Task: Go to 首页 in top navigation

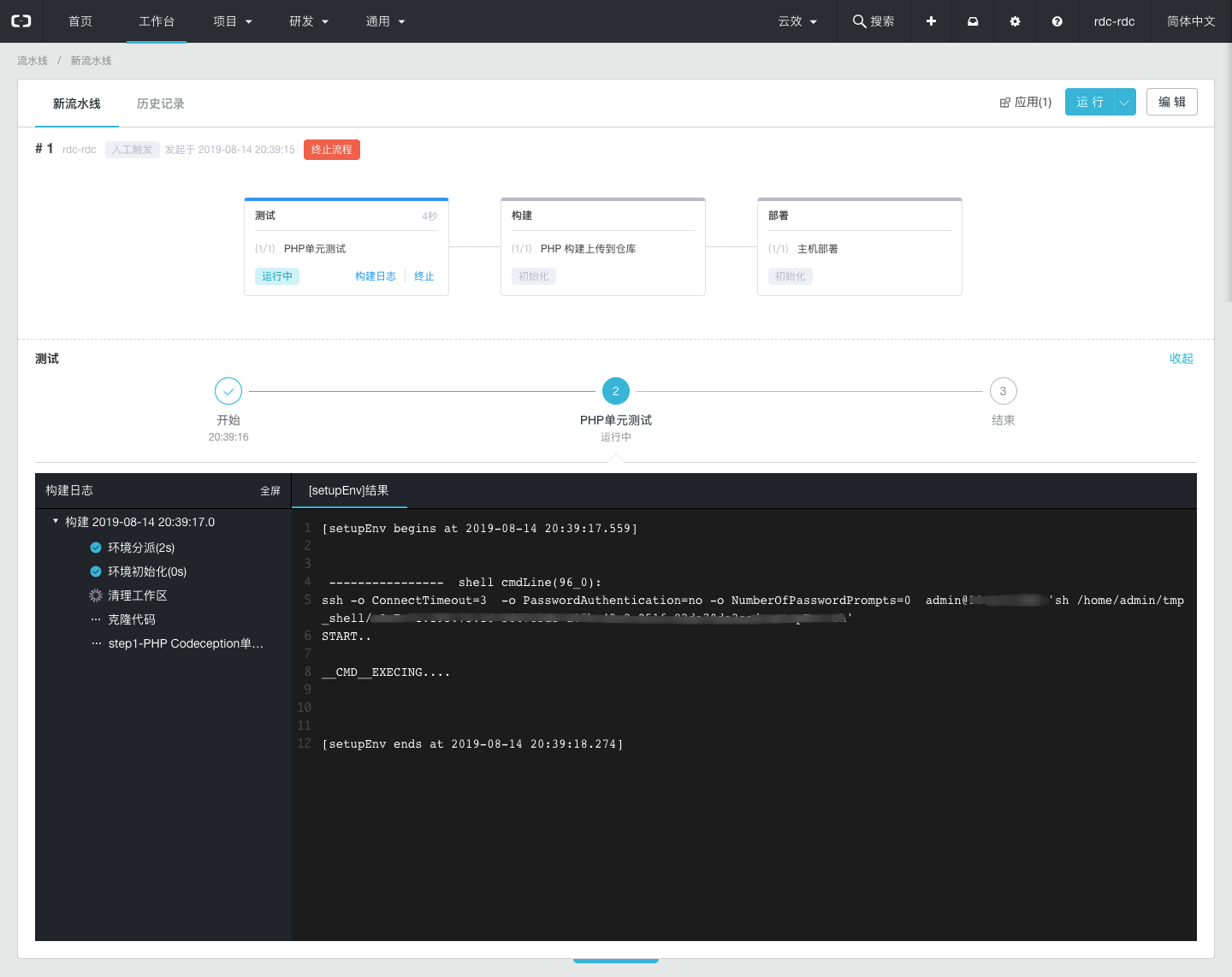Action: click(80, 21)
